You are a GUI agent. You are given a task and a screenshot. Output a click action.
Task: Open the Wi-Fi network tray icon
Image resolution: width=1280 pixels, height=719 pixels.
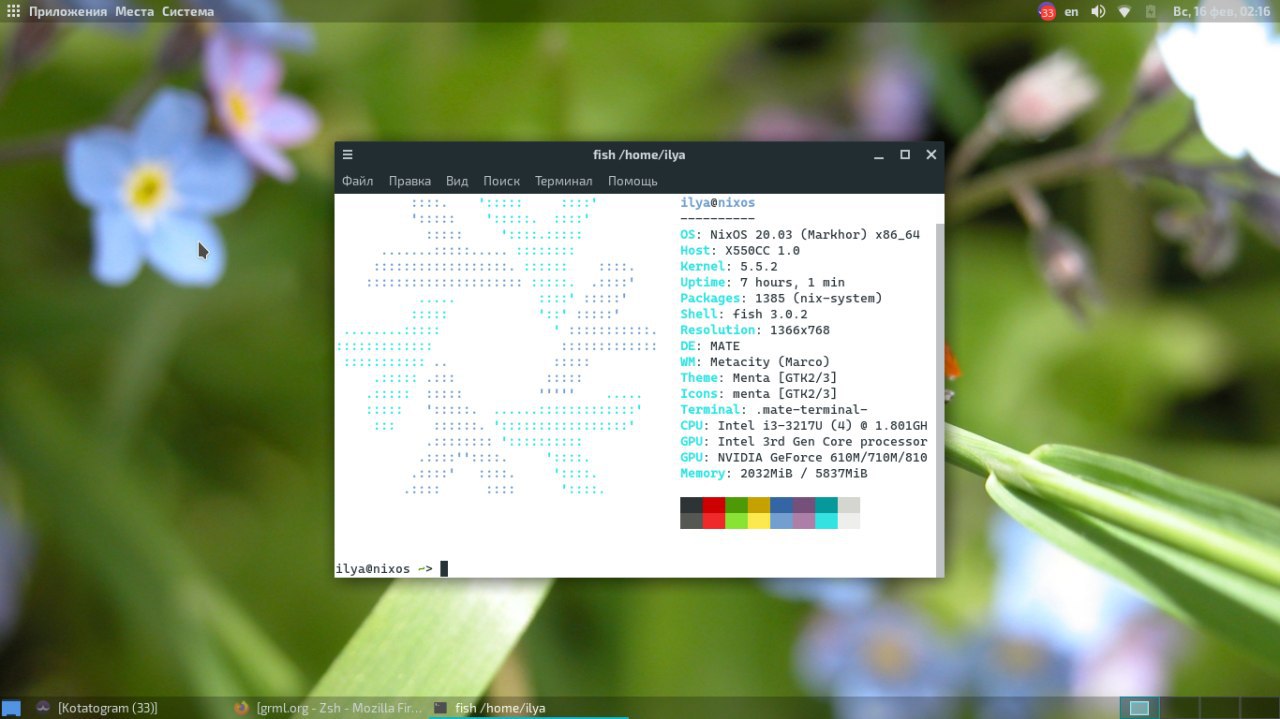coord(1124,12)
